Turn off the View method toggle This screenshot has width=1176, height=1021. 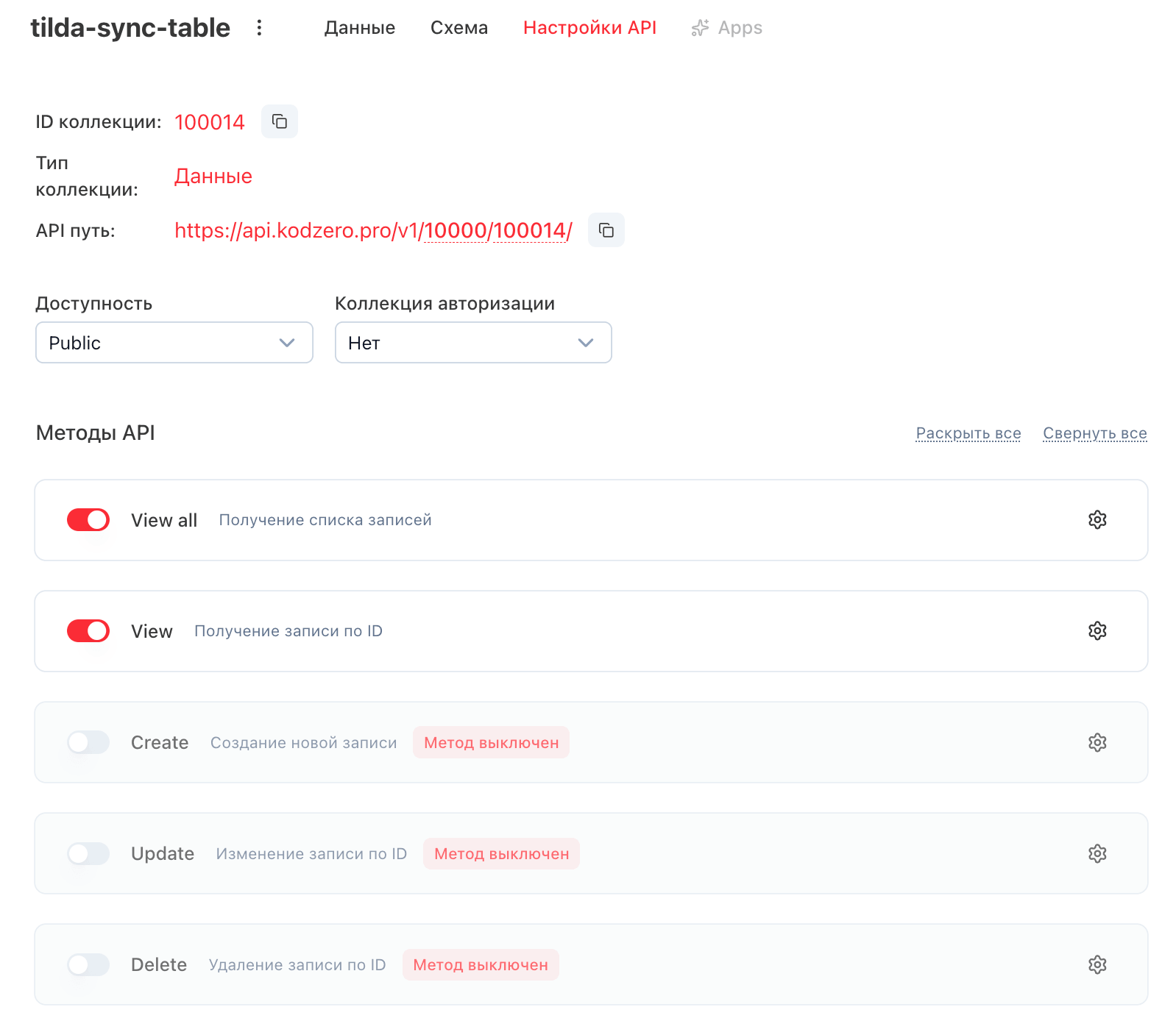pyautogui.click(x=88, y=631)
